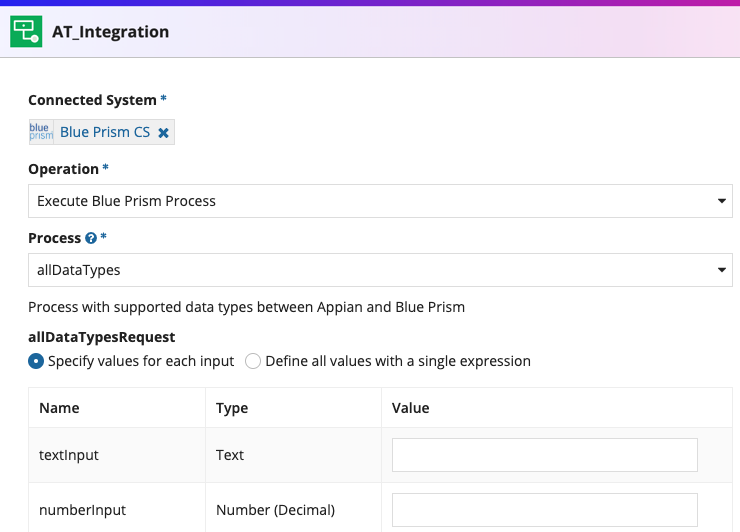Click the numberInput value field

(x=545, y=510)
